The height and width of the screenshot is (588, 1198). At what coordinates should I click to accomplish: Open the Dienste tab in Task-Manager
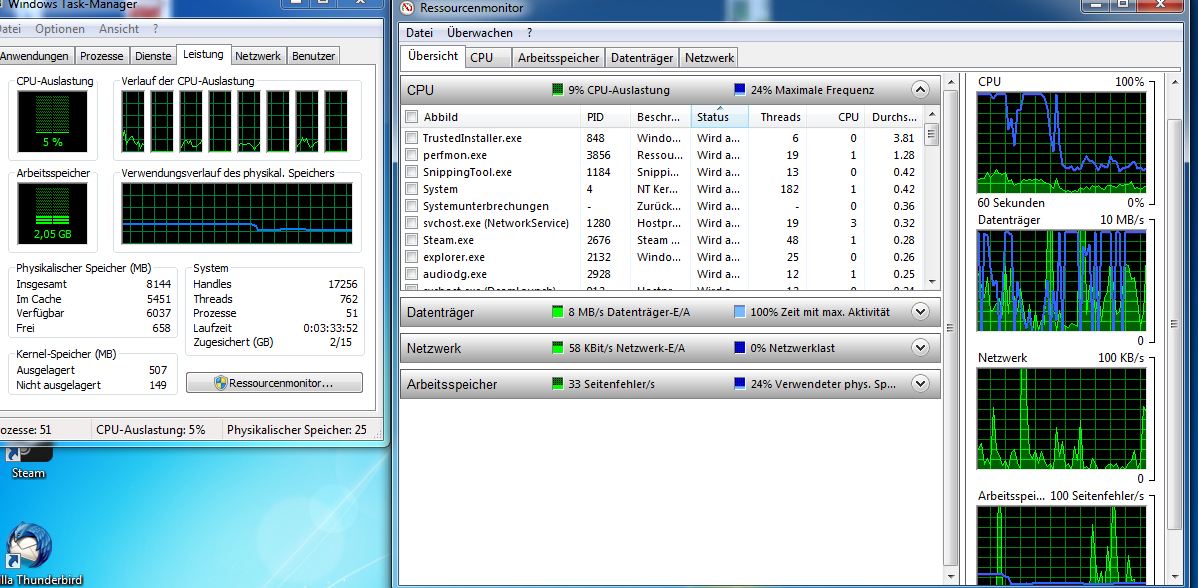(x=153, y=56)
